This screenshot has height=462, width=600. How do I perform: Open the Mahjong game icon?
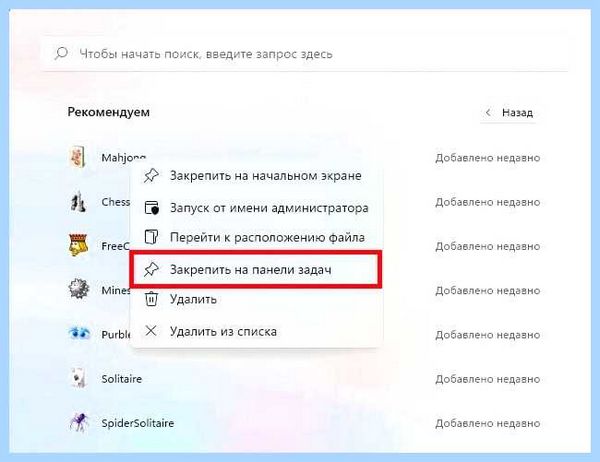[x=78, y=157]
